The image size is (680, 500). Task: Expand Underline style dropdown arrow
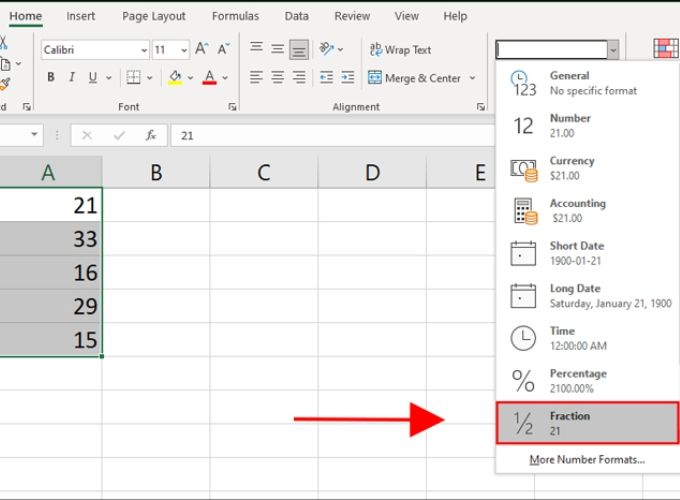pos(108,78)
